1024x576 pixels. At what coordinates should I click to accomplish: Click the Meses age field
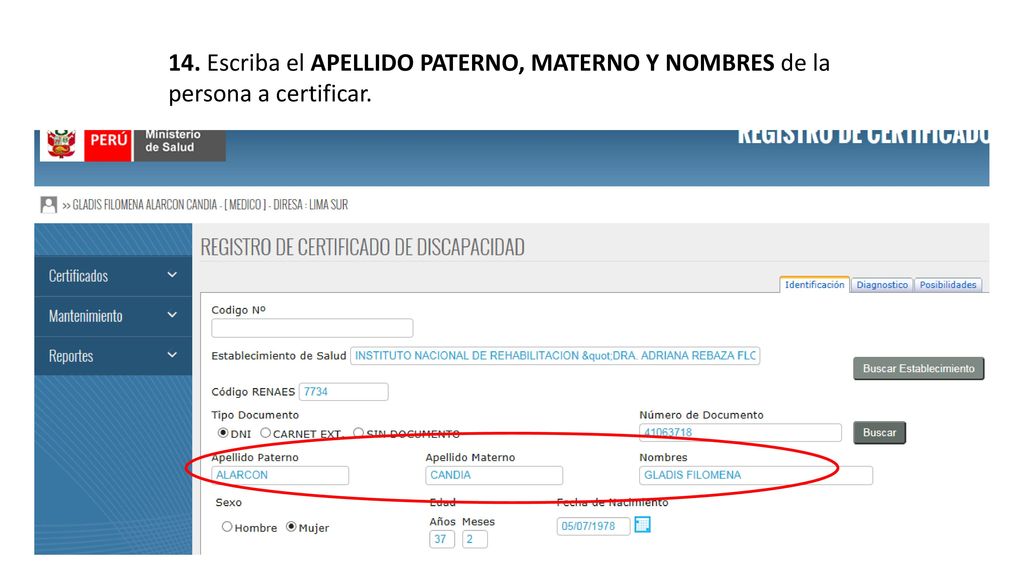coord(474,539)
